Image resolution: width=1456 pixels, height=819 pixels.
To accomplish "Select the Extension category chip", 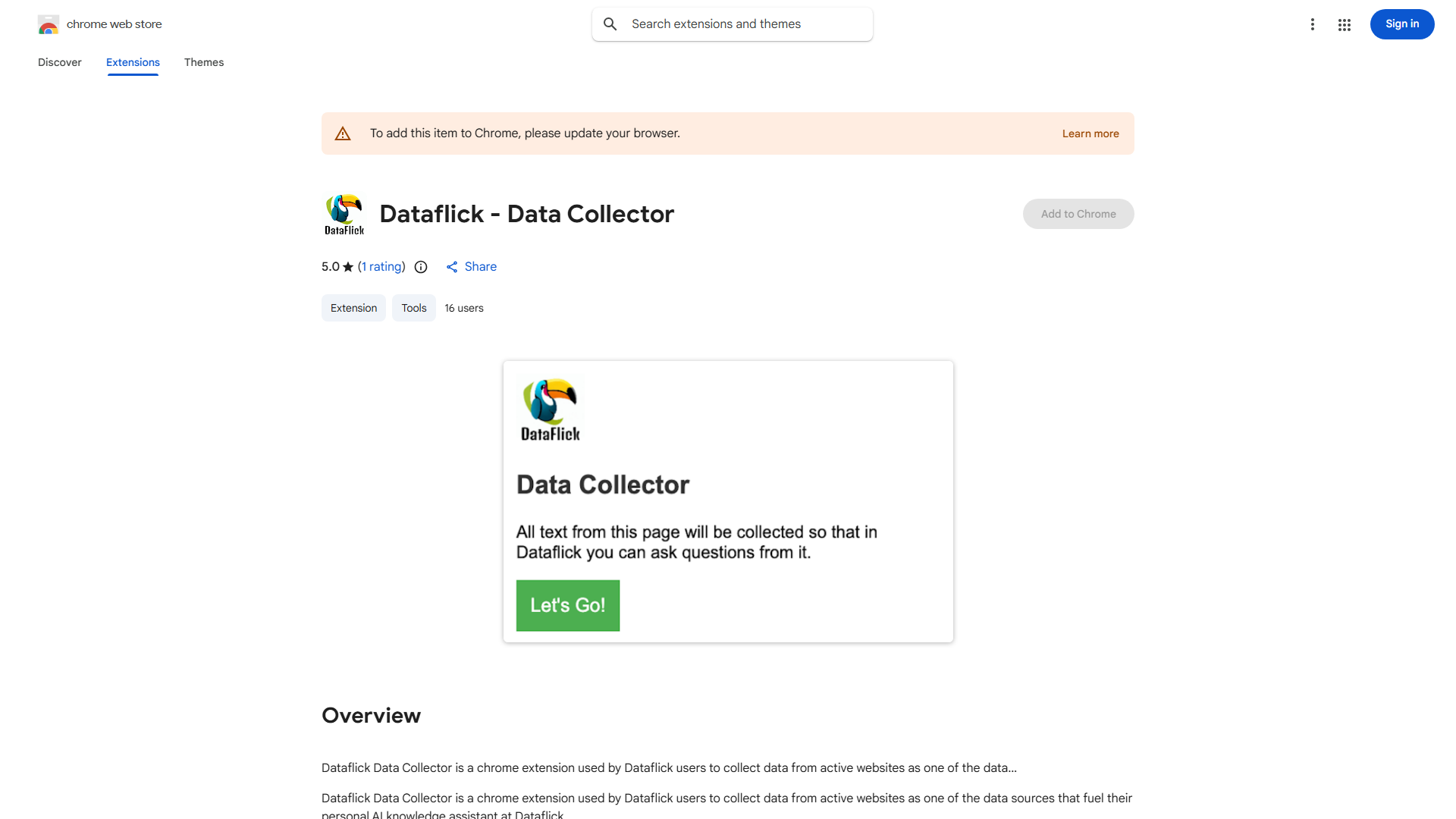I will tap(353, 308).
